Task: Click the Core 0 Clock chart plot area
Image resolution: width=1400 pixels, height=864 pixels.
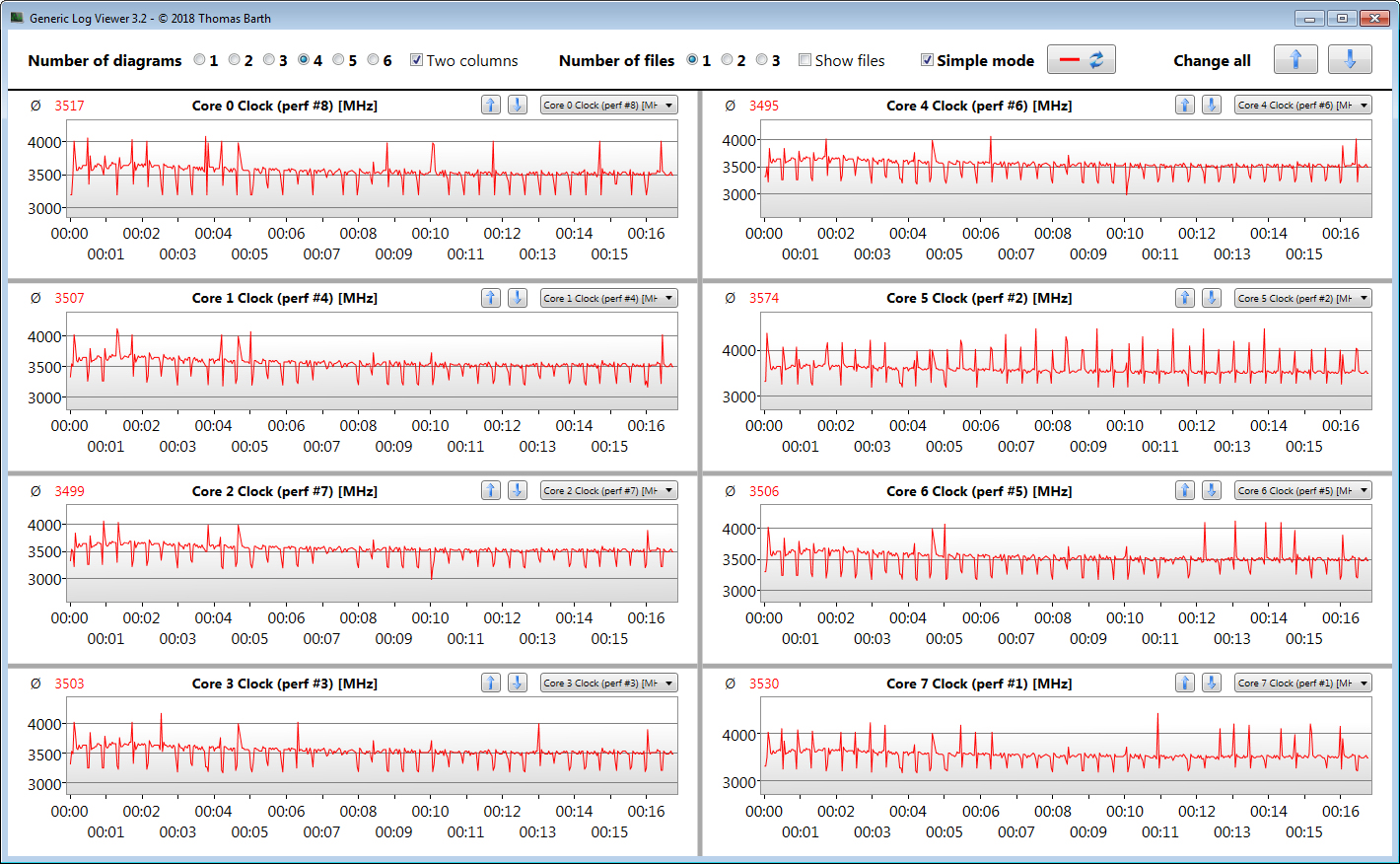Action: (372, 169)
